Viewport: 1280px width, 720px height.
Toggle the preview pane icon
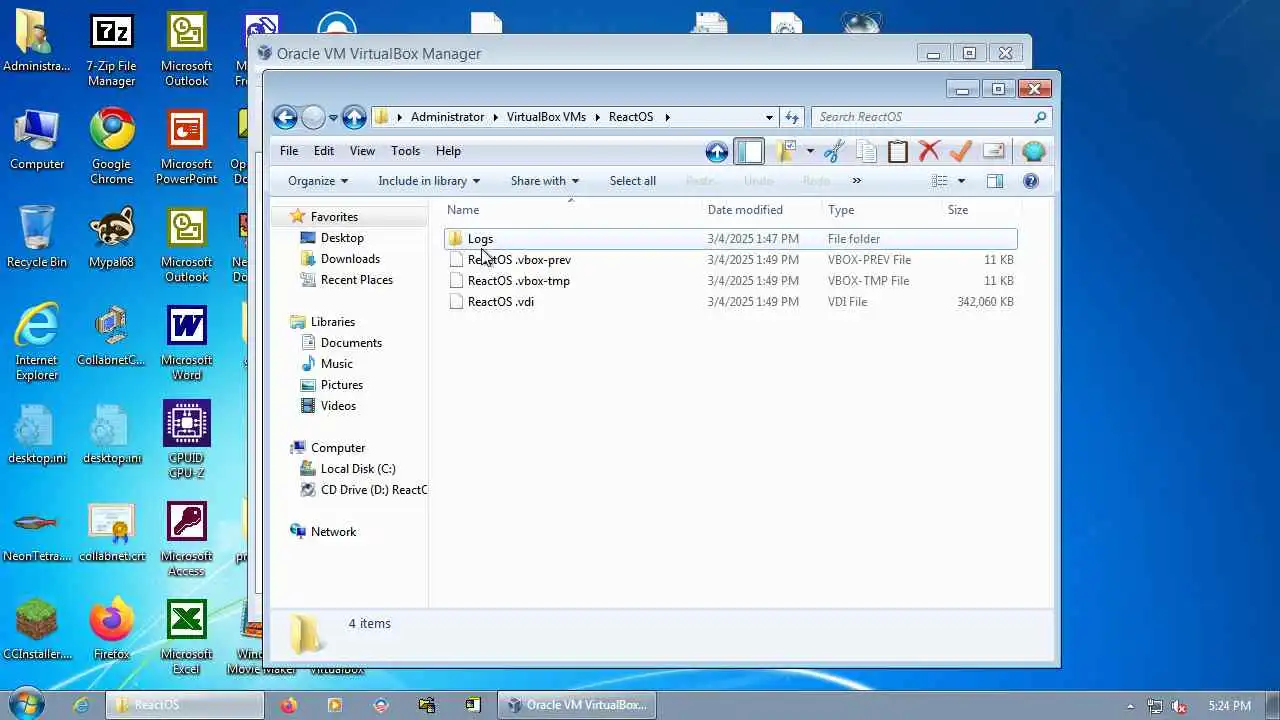tap(995, 181)
